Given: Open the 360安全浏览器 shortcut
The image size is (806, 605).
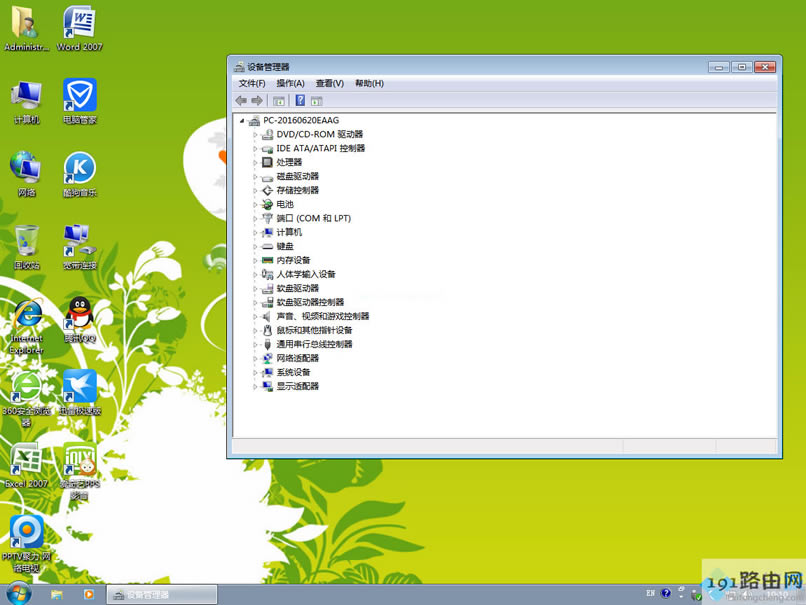Looking at the screenshot, I should pyautogui.click(x=27, y=398).
